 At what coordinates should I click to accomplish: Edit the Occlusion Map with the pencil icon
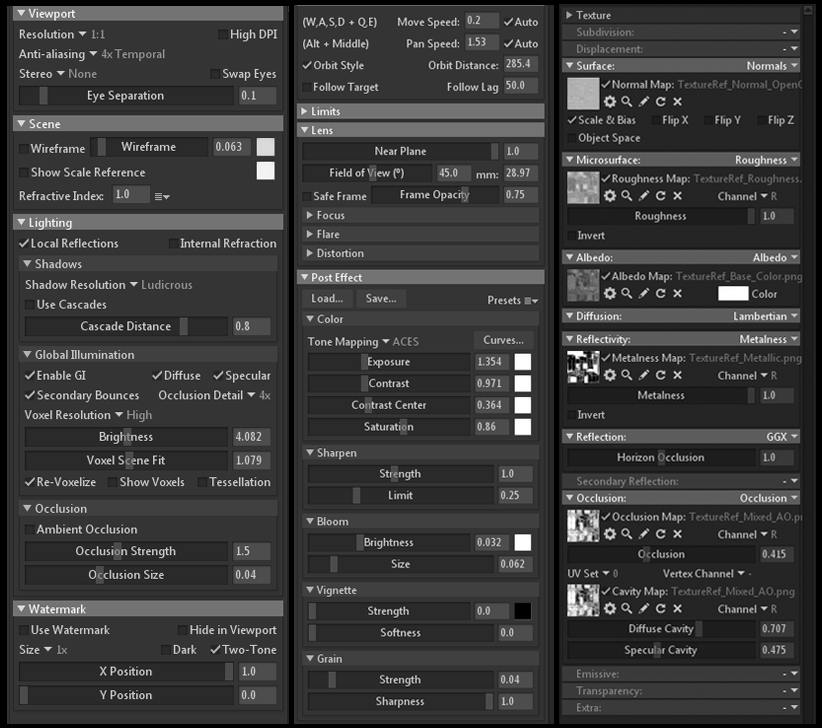(643, 534)
